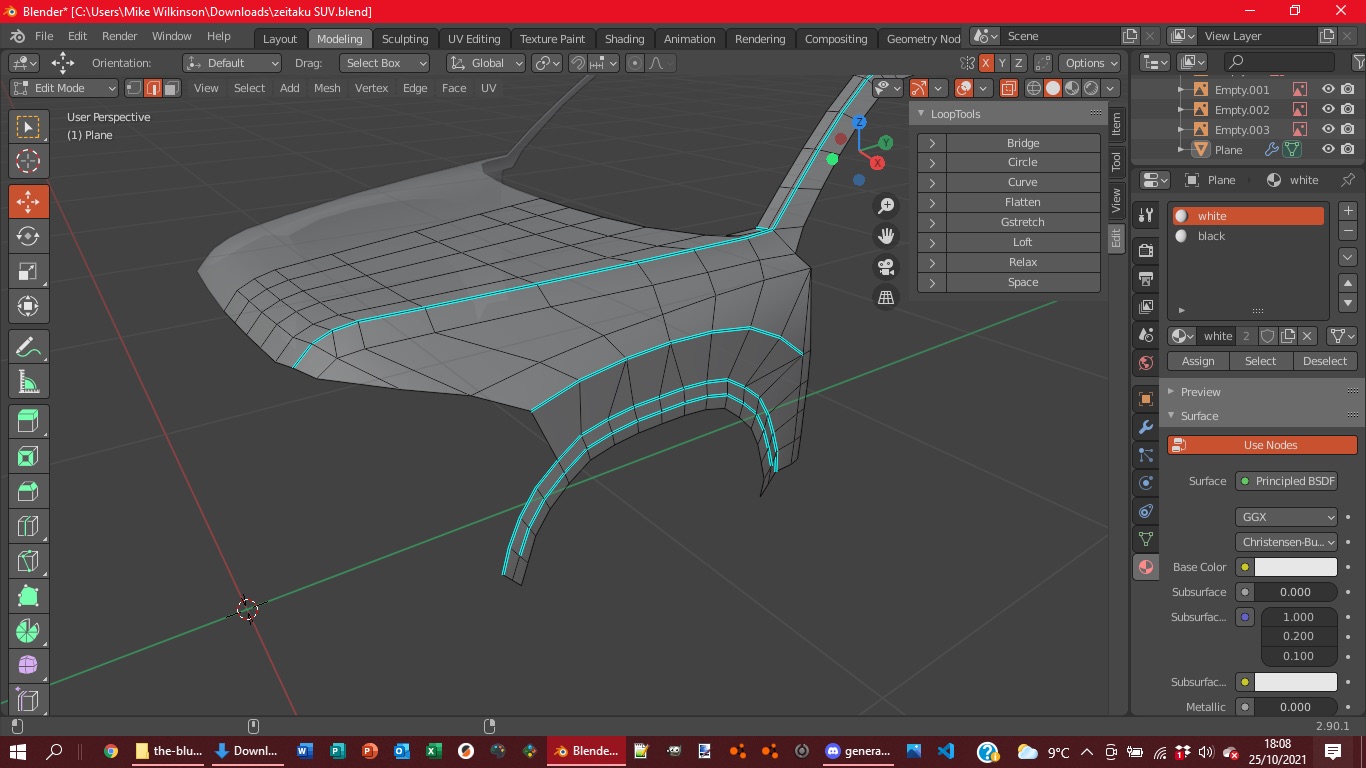Toggle camera view icon in viewport
Viewport: 1366px width, 768px height.
pos(886,267)
